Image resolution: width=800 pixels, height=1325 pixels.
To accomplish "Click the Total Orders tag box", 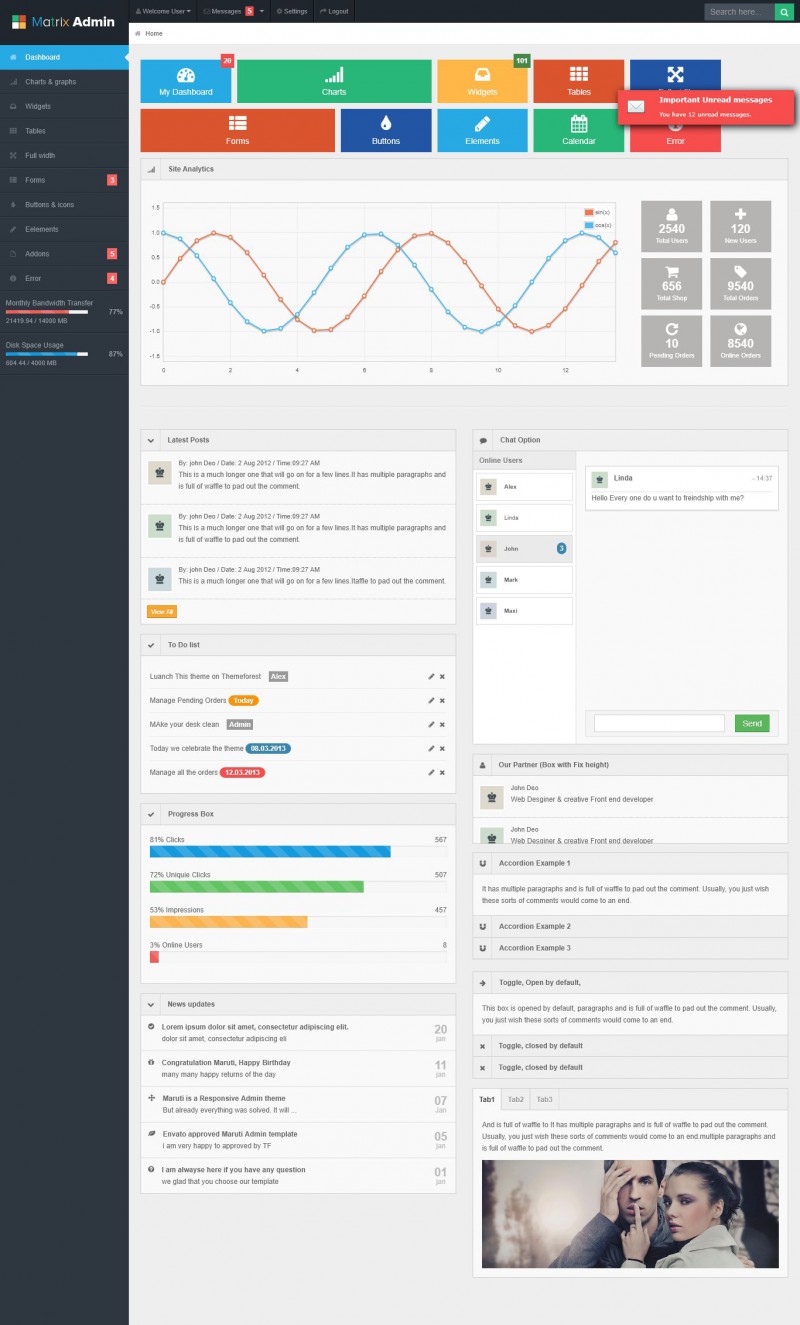I will 740,283.
